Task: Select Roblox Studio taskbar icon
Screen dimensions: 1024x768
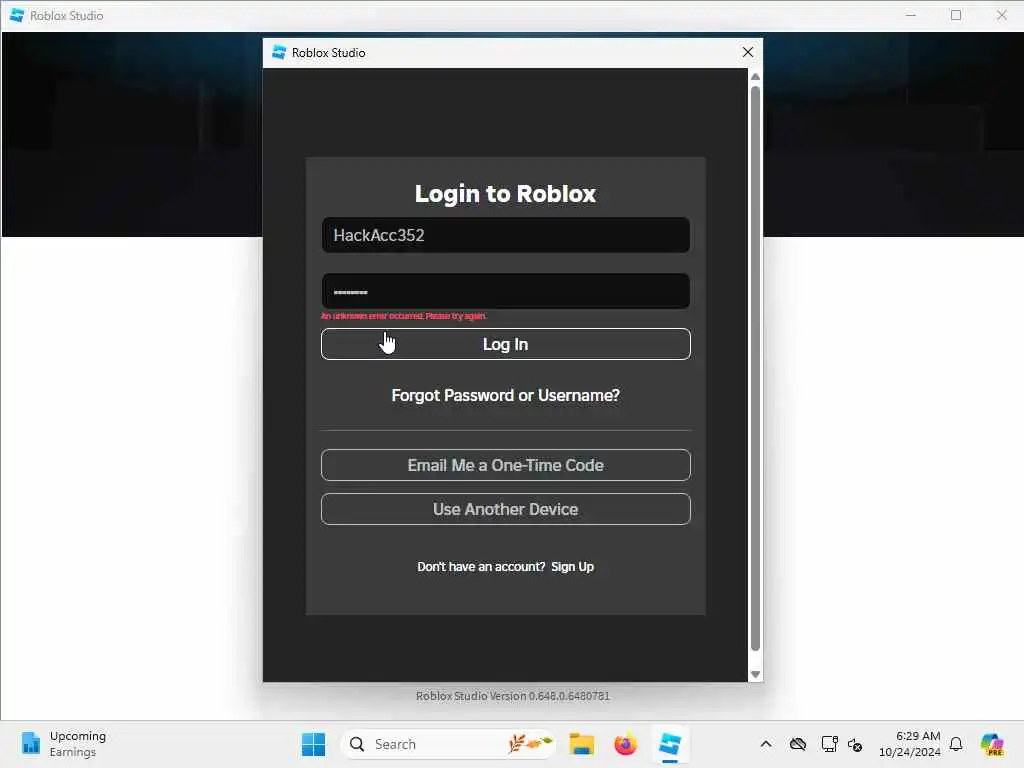Action: [x=670, y=744]
